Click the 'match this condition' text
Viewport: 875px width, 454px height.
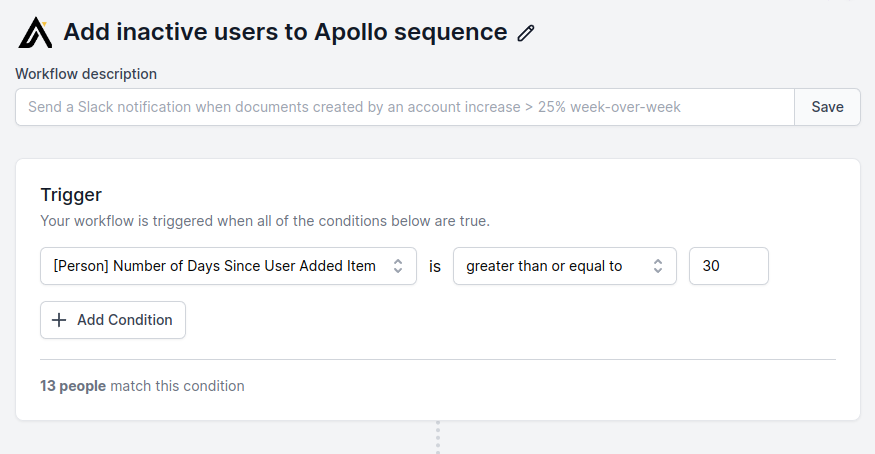coord(177,386)
